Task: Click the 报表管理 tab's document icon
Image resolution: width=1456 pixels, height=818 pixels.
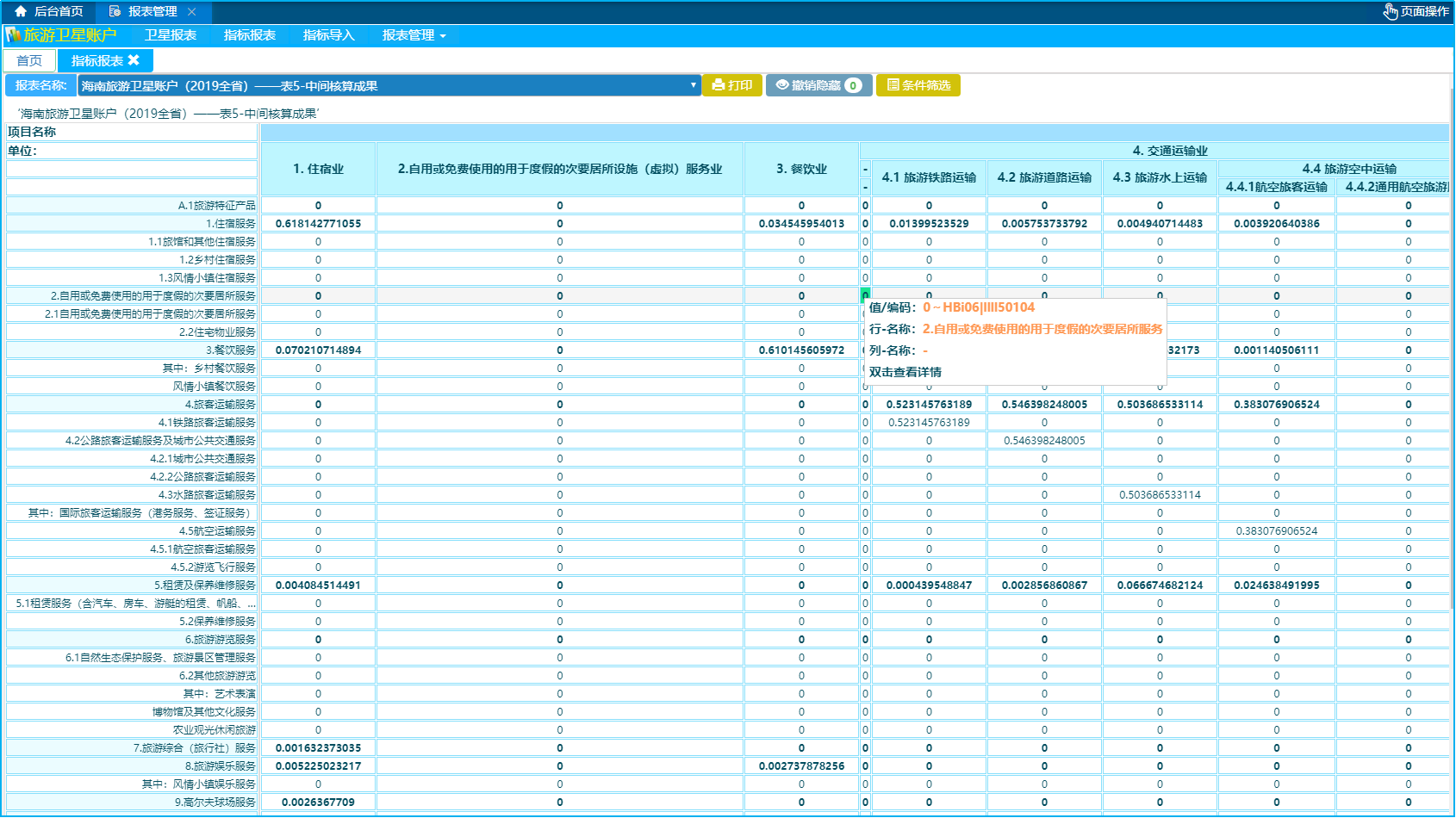Action: point(115,11)
